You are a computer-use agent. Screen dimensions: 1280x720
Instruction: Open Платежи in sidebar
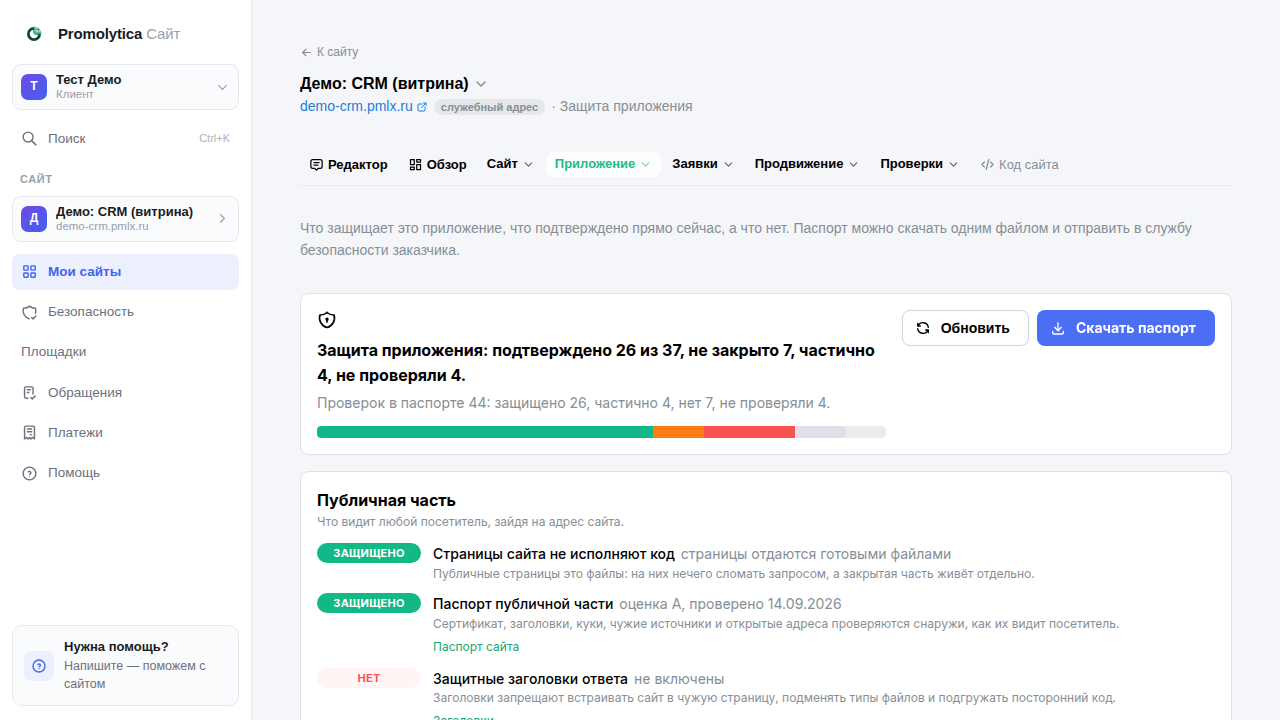click(x=125, y=433)
